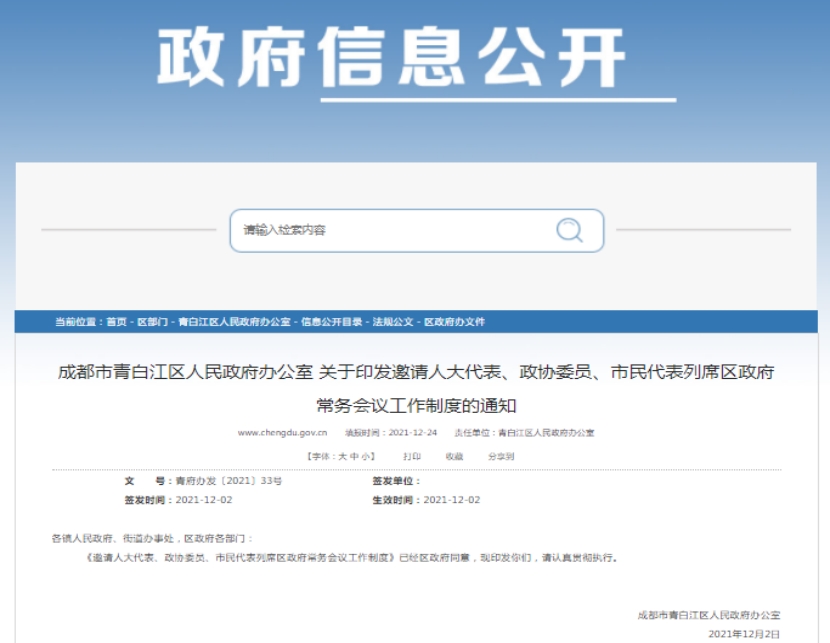
Task: Set font size to large (大)
Action: pos(341,456)
